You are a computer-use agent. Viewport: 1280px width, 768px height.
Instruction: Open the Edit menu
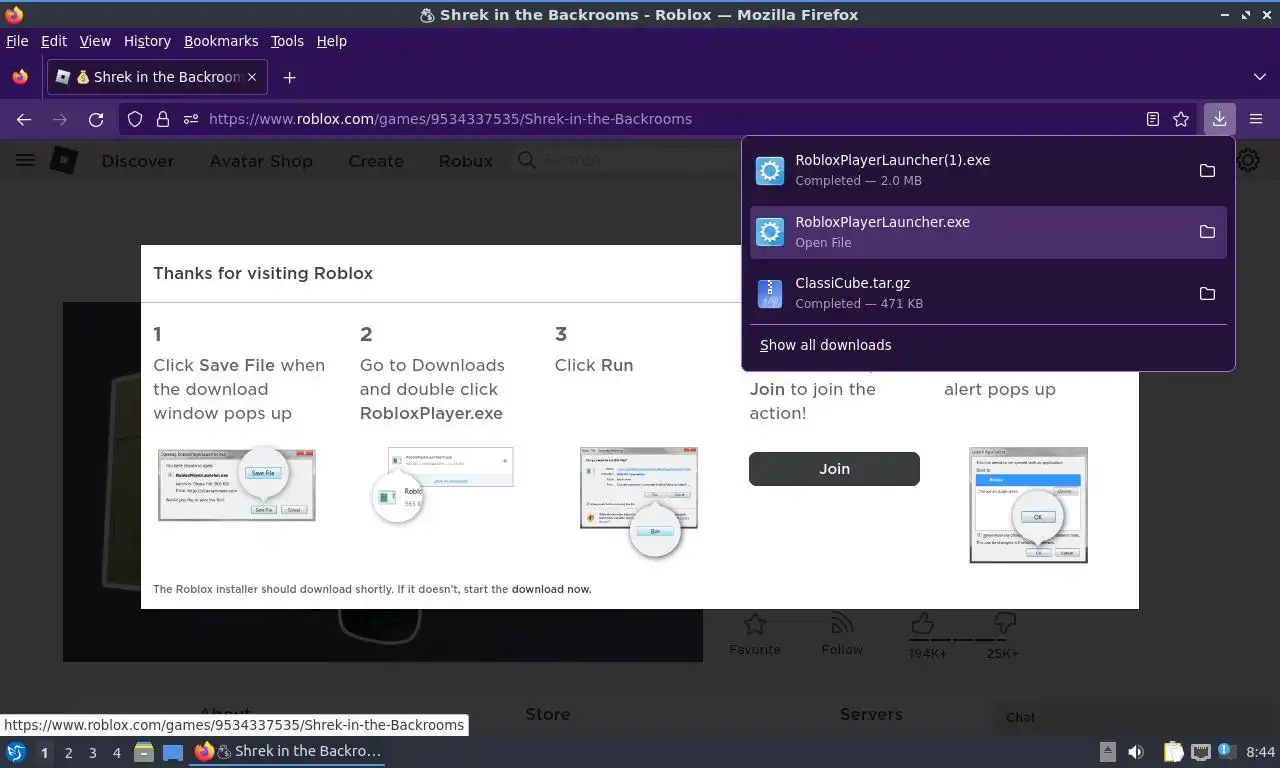point(54,41)
